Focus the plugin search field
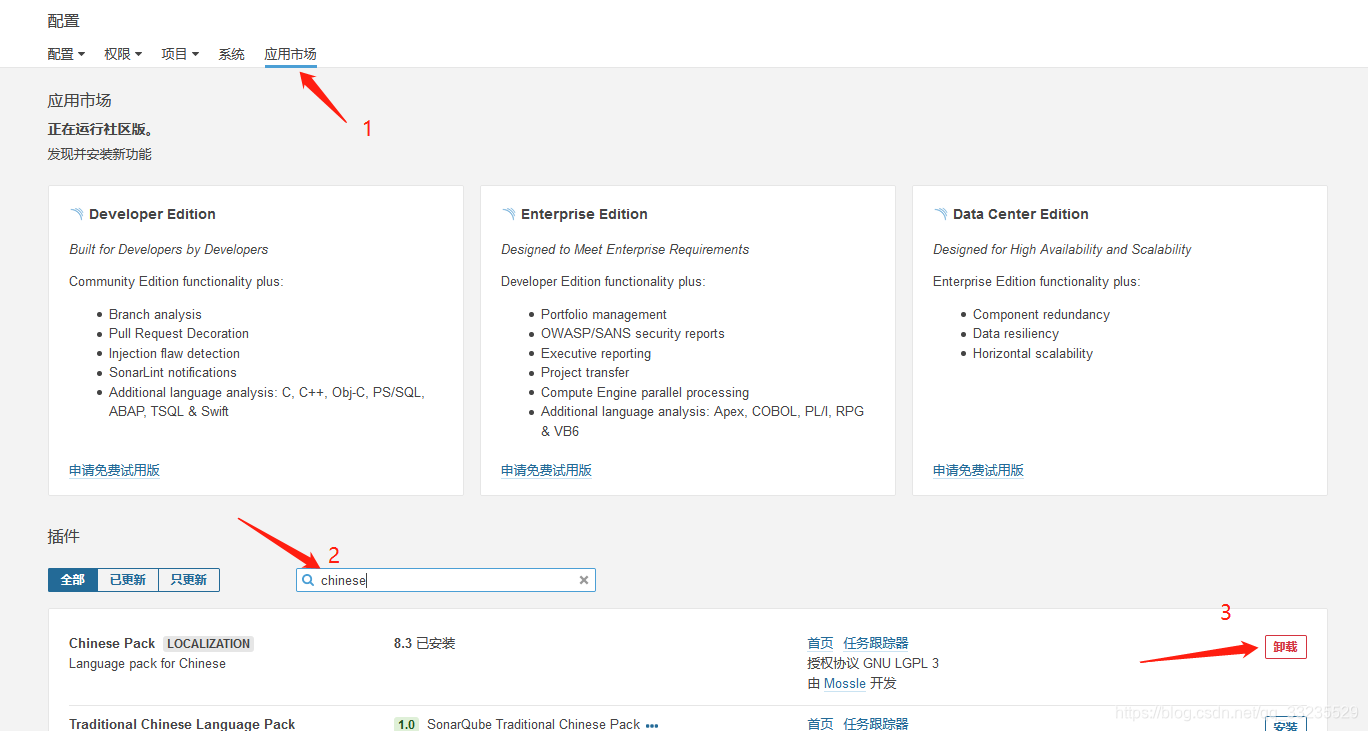This screenshot has height=731, width=1368. (446, 580)
